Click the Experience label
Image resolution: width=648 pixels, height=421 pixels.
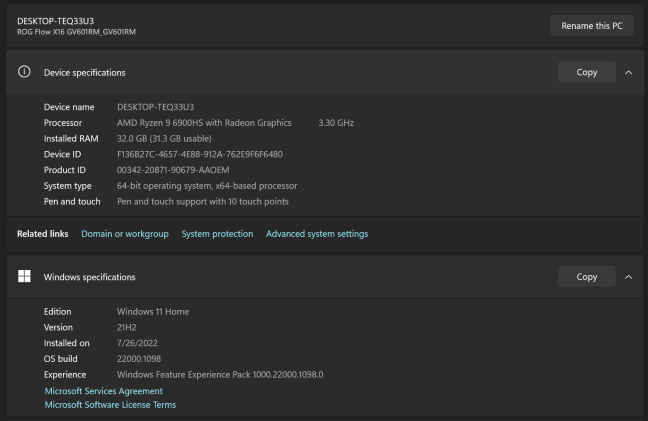tap(65, 375)
